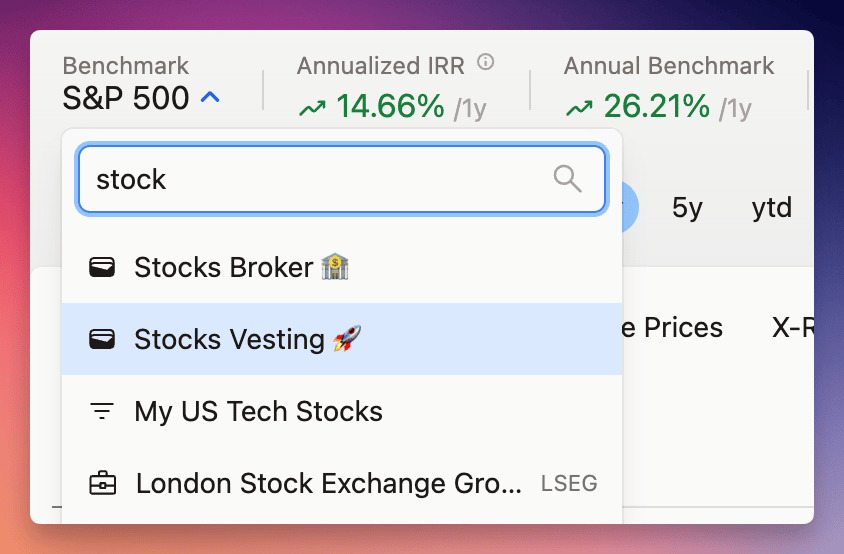
Task: Switch time range to 5y
Action: (x=687, y=208)
